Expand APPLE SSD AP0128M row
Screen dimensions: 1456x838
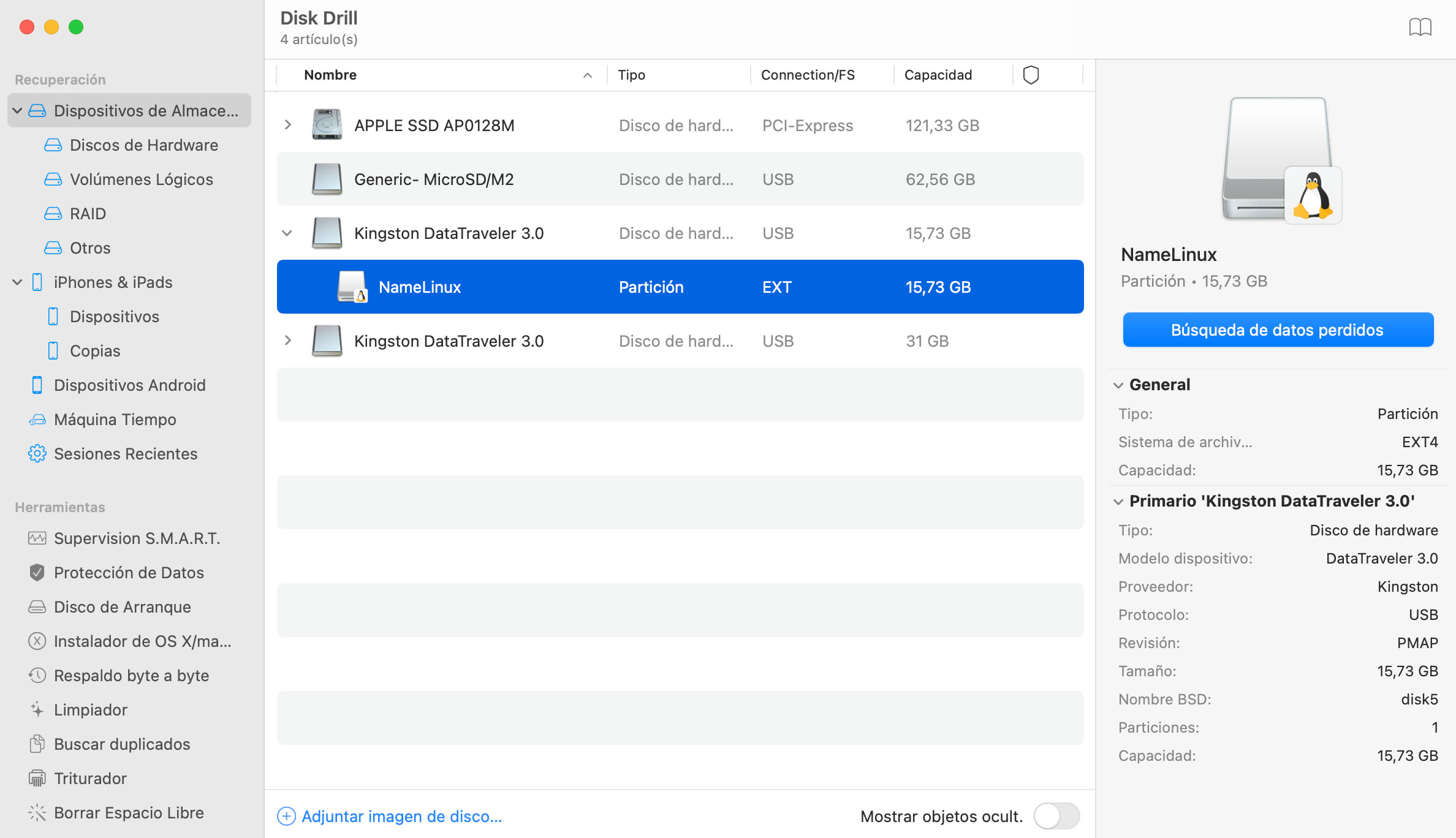(287, 125)
